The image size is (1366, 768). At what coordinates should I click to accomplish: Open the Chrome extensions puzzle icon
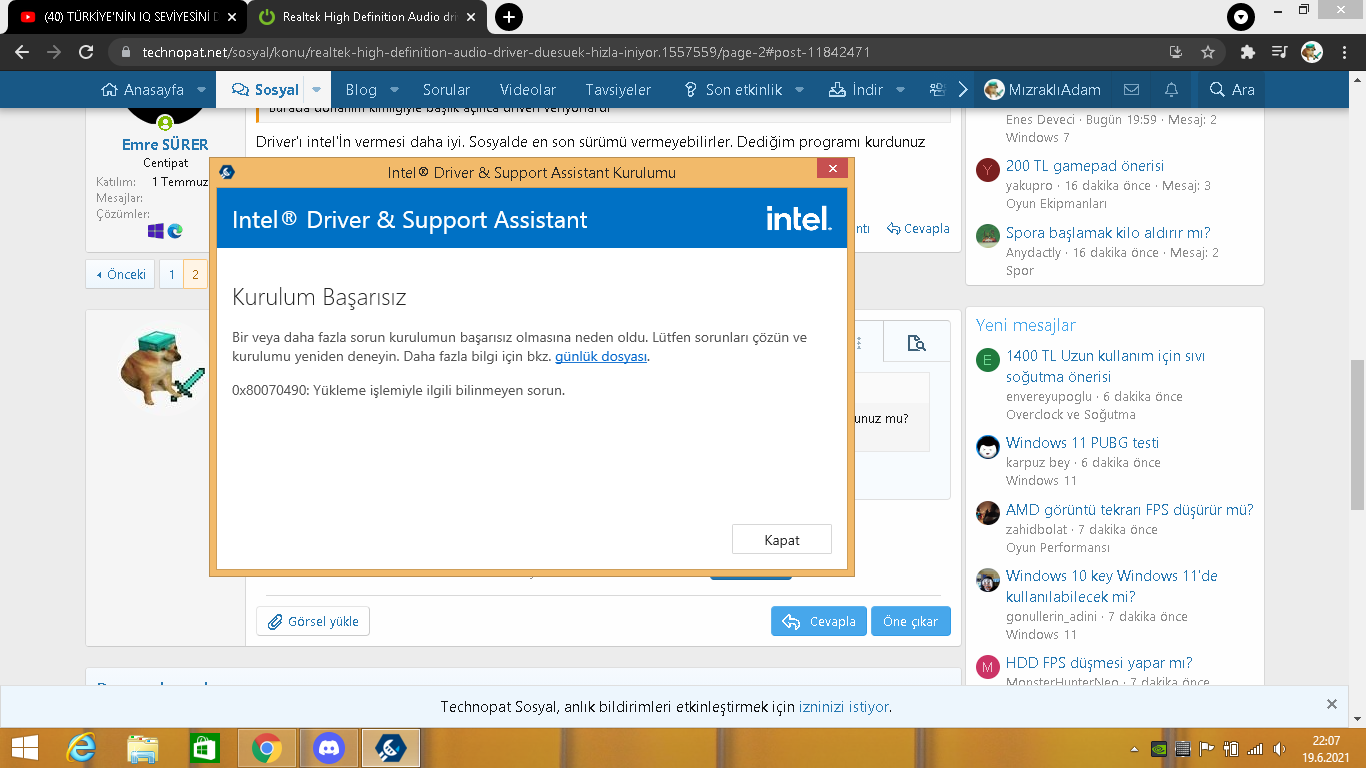pos(1248,52)
